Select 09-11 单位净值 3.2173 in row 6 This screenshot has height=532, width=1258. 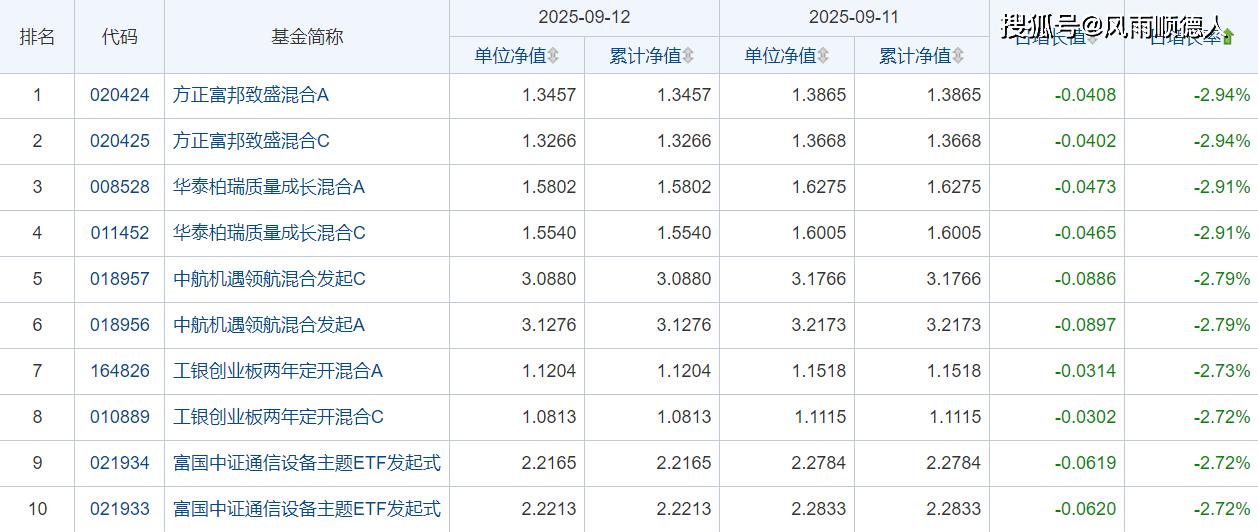pyautogui.click(x=819, y=326)
